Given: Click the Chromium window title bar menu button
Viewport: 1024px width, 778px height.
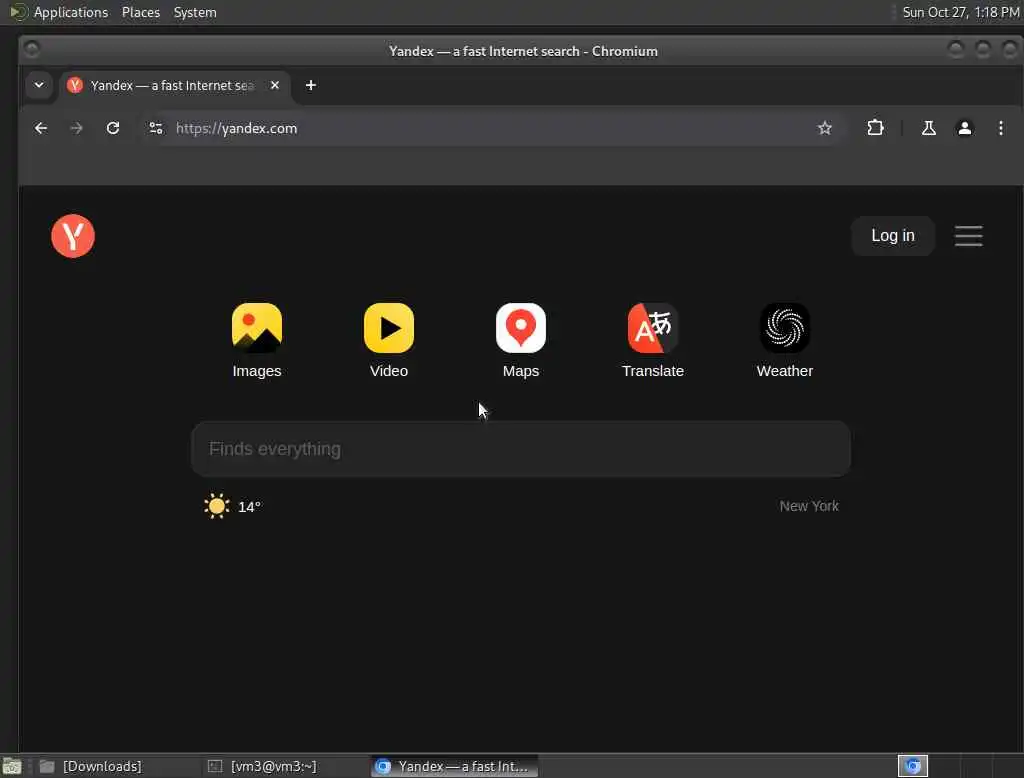Looking at the screenshot, I should point(32,50).
